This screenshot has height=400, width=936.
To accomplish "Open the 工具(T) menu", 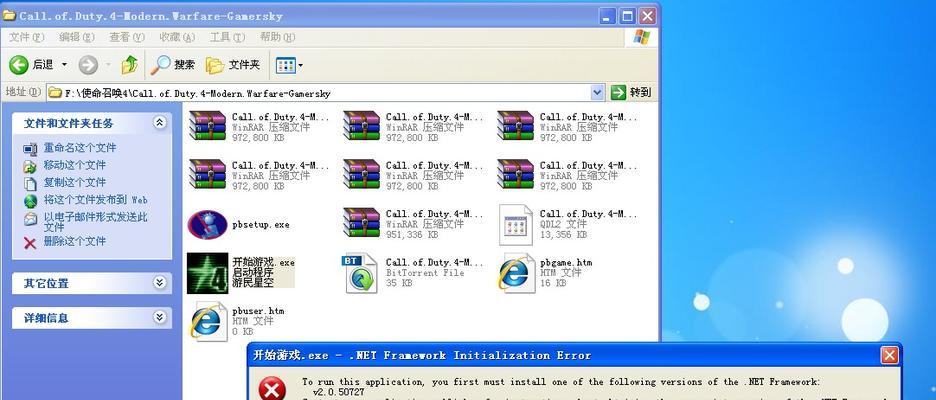I will click(x=227, y=37).
